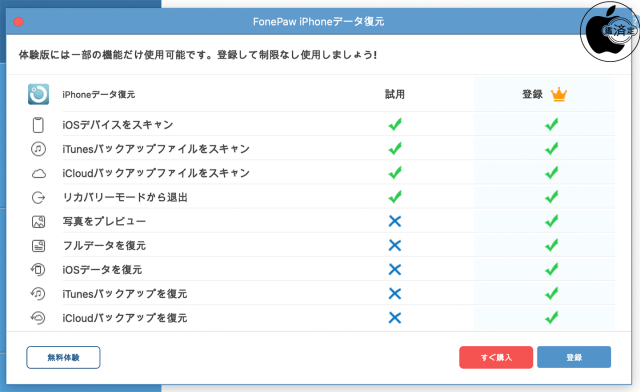Click trial checkmark for iCloudバックアップファイルをスキャン
This screenshot has width=640, height=392.
click(x=395, y=172)
